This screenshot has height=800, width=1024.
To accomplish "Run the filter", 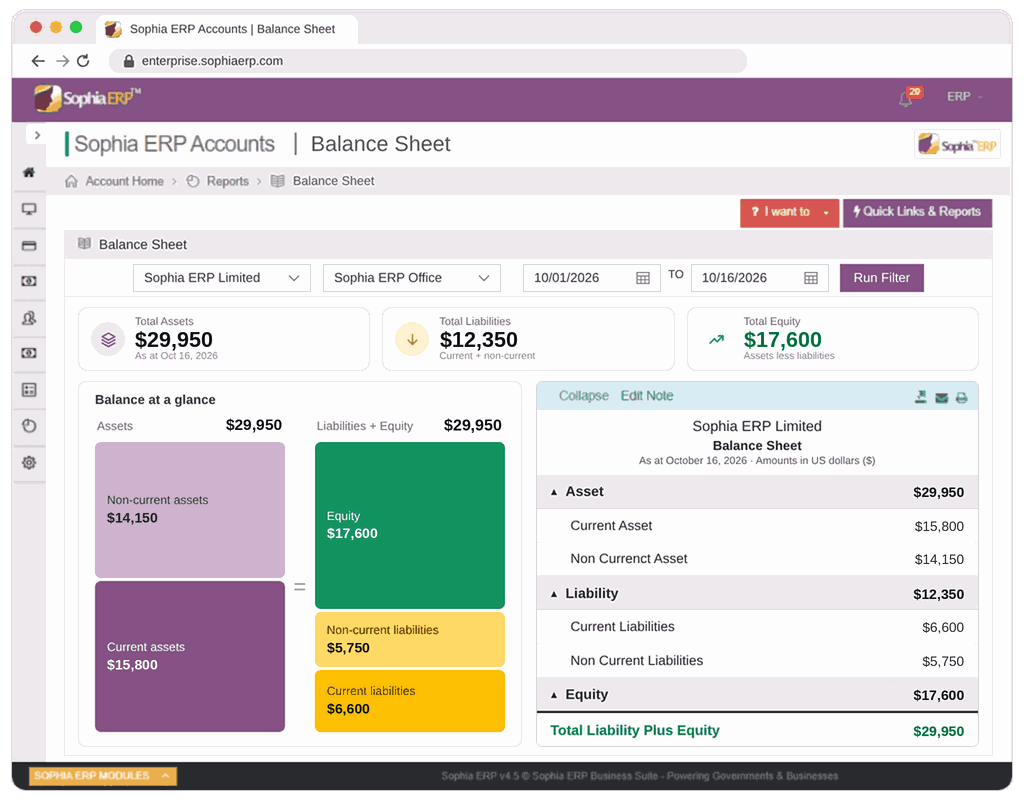I will (881, 278).
